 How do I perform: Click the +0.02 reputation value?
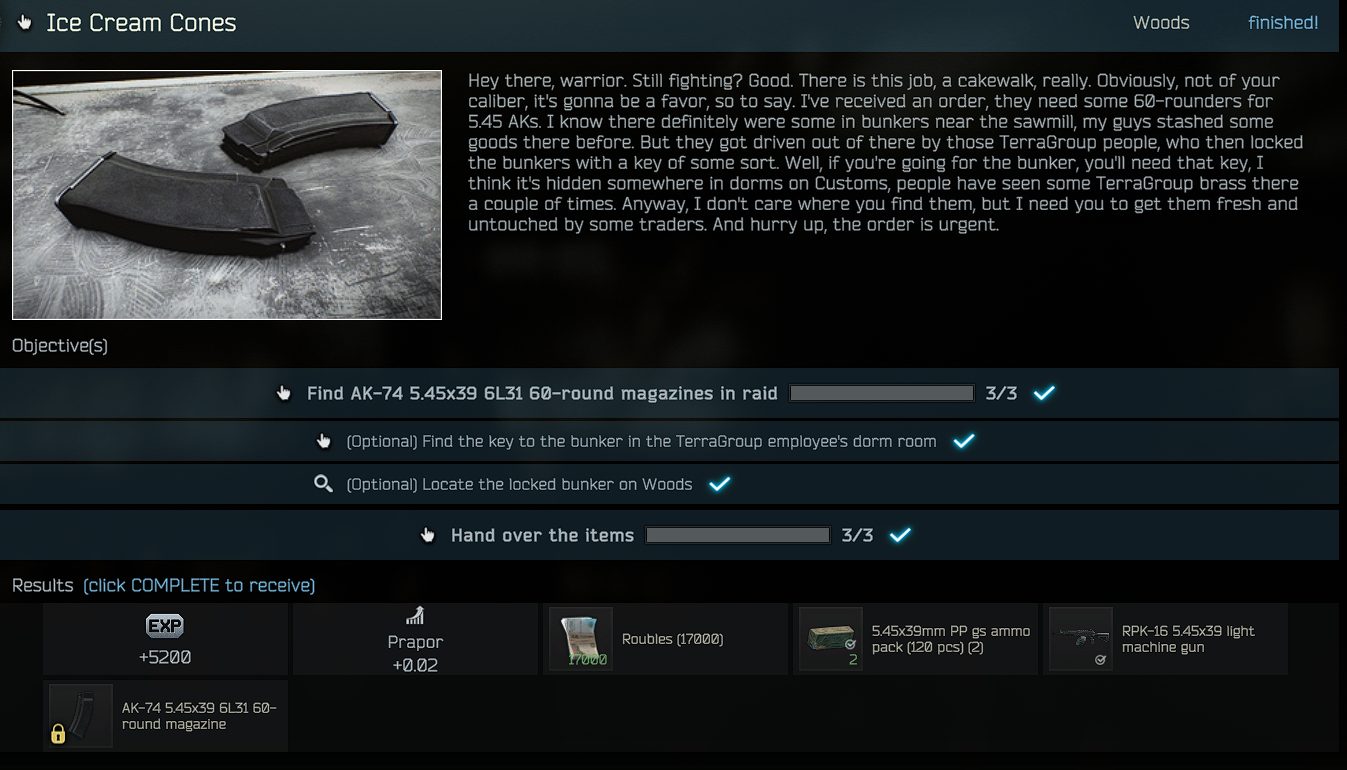point(415,665)
